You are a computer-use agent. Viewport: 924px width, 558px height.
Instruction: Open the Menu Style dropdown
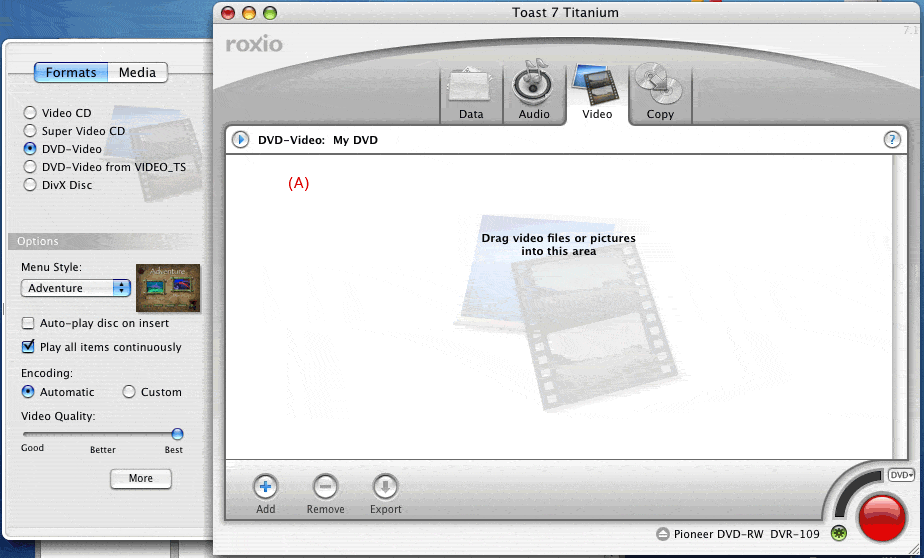75,288
